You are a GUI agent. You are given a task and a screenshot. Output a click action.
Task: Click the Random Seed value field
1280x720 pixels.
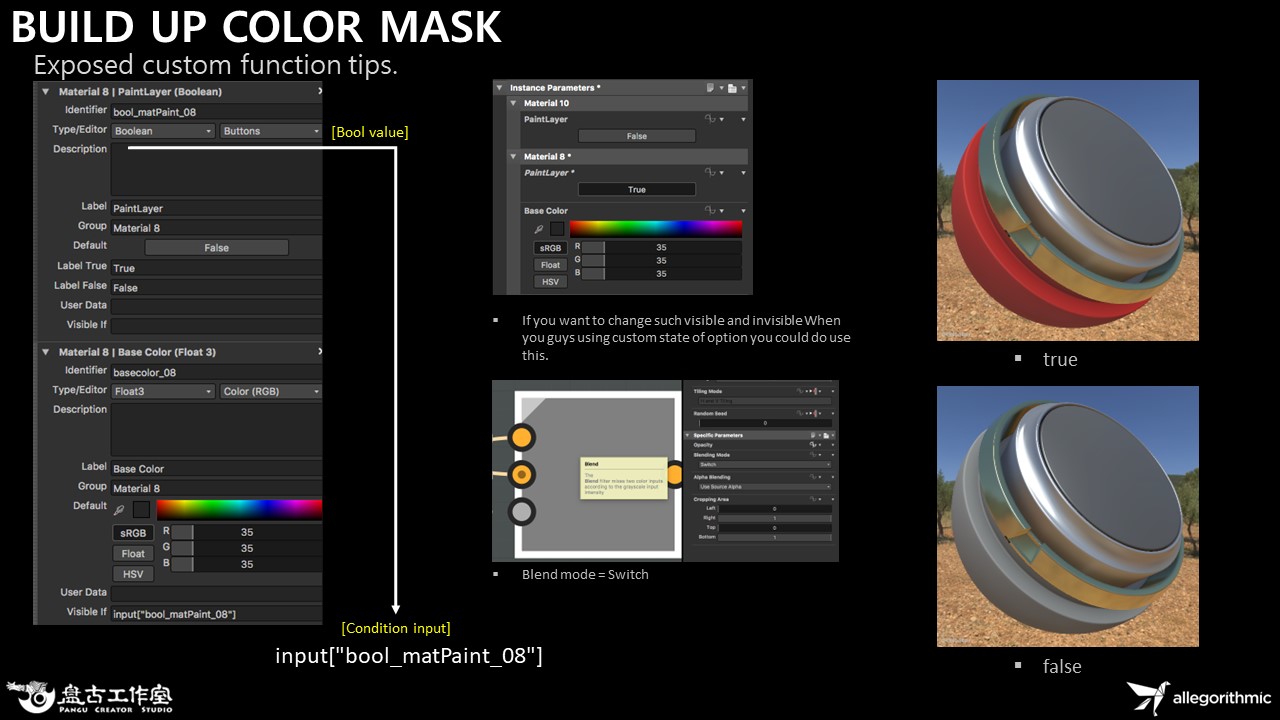(765, 423)
